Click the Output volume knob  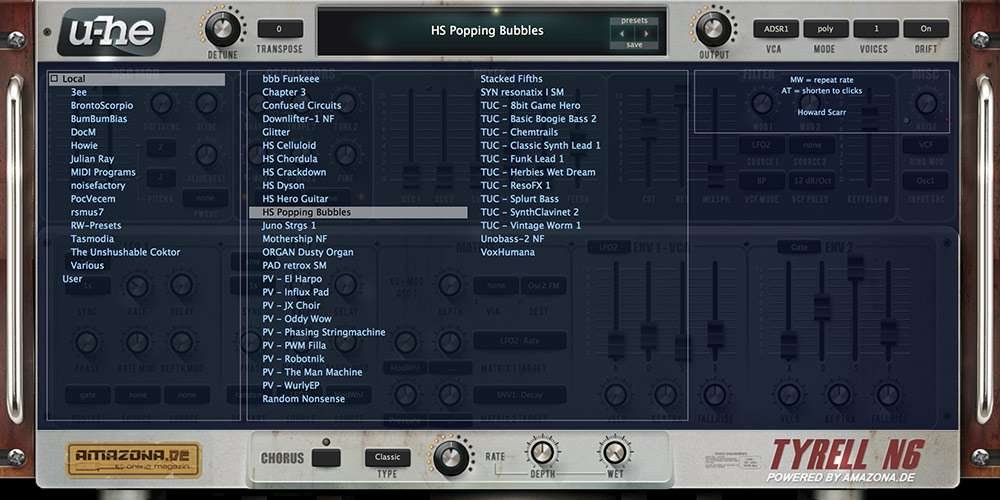[x=713, y=27]
